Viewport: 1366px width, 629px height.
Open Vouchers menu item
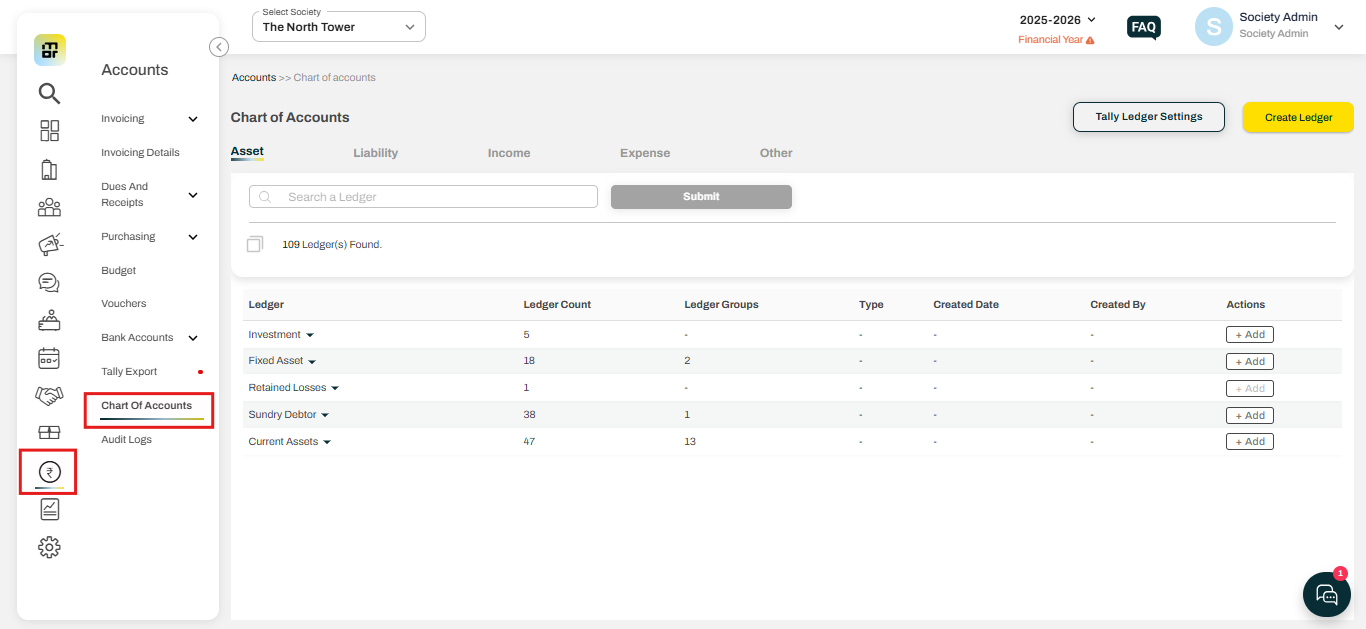123,304
